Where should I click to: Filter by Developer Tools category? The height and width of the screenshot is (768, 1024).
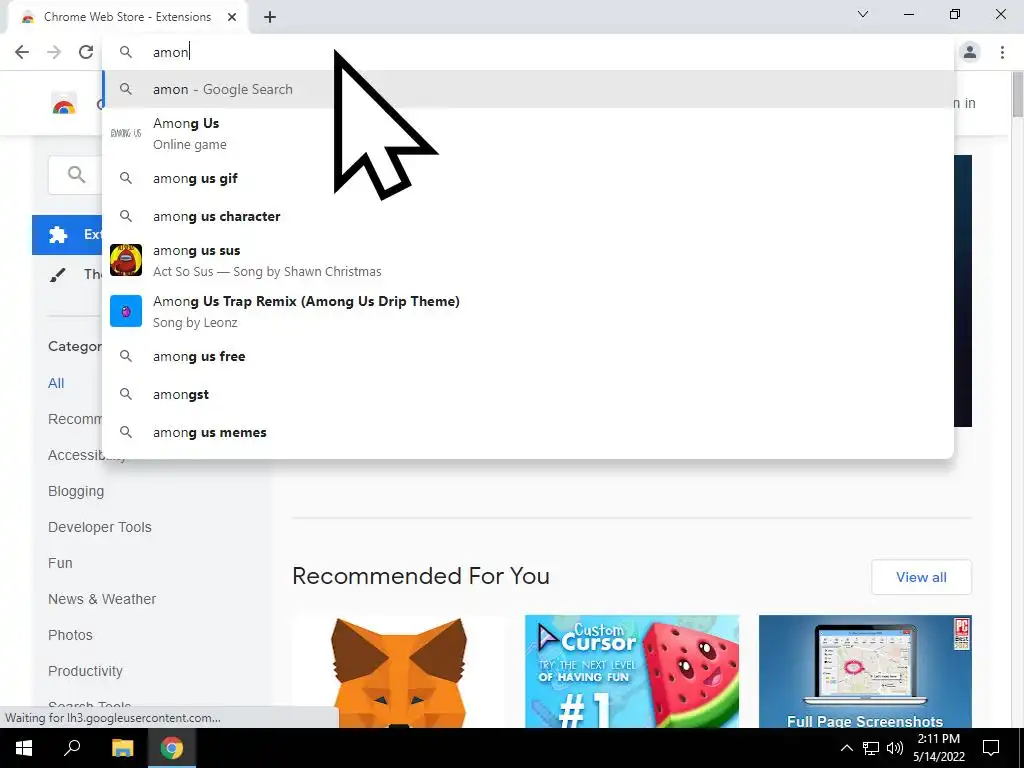[100, 527]
